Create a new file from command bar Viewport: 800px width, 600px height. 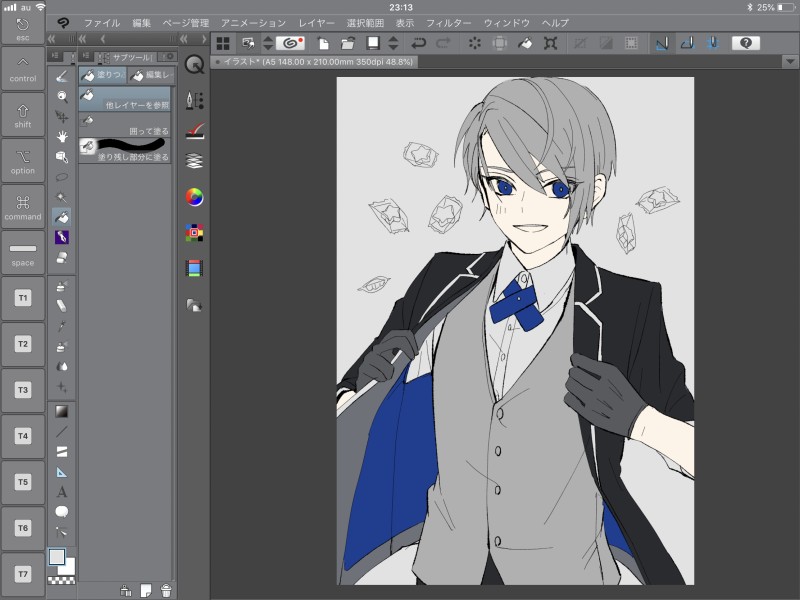pos(323,43)
